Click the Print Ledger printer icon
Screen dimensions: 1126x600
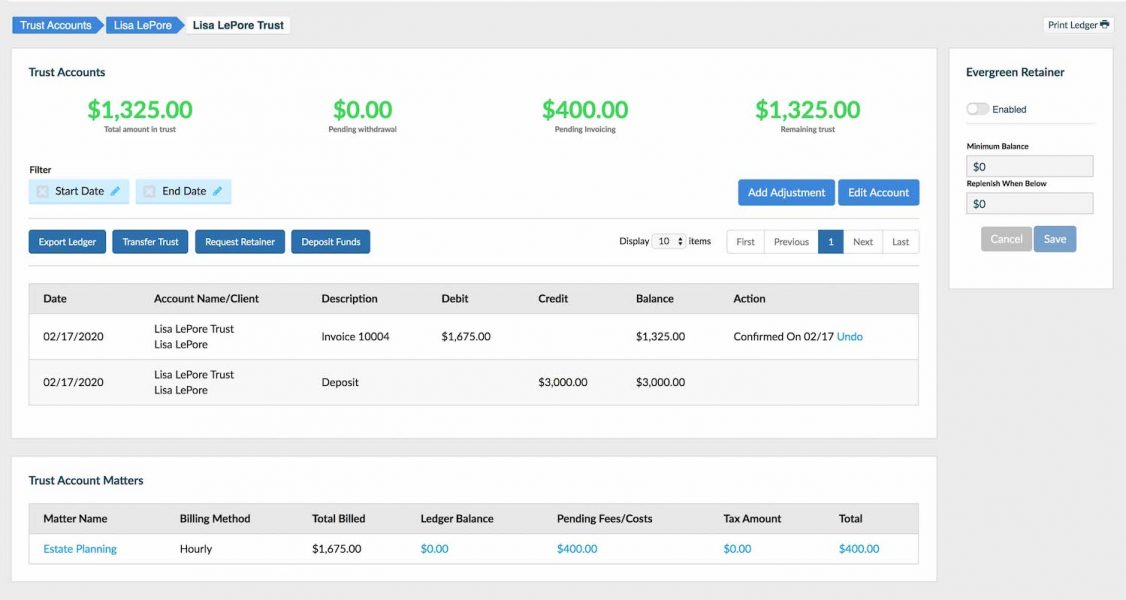tap(1105, 25)
